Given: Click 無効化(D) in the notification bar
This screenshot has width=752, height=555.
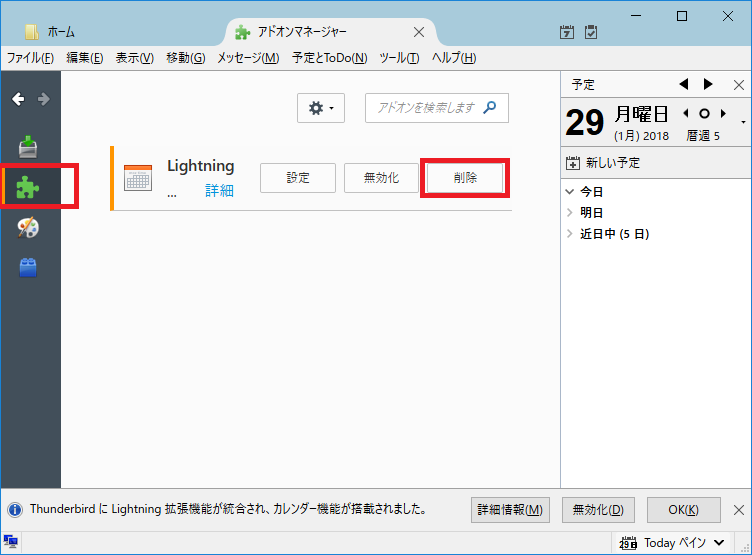Looking at the screenshot, I should point(598,510).
